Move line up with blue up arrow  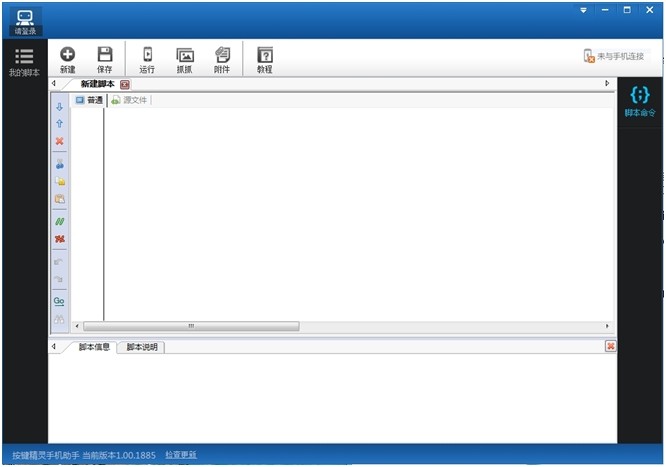click(59, 124)
